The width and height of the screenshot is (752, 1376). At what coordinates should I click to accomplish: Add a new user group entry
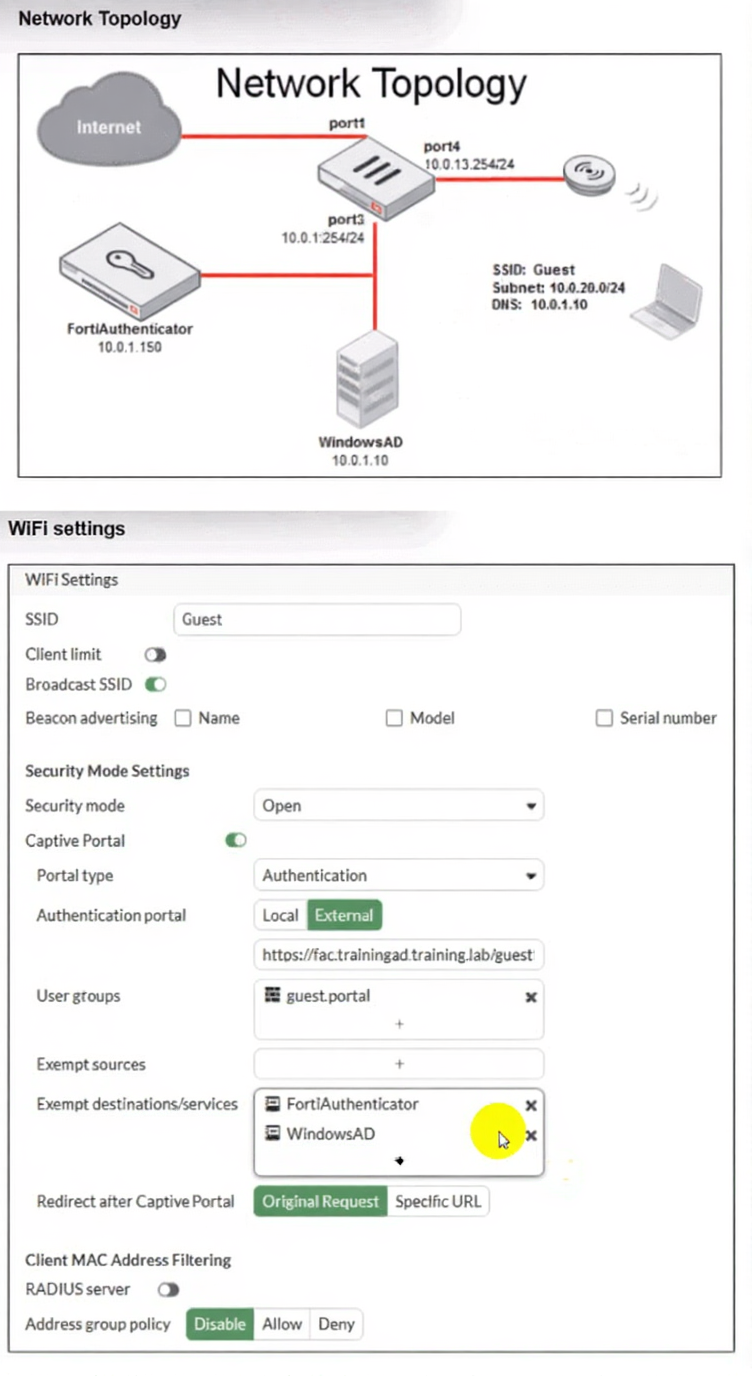pyautogui.click(x=399, y=1025)
